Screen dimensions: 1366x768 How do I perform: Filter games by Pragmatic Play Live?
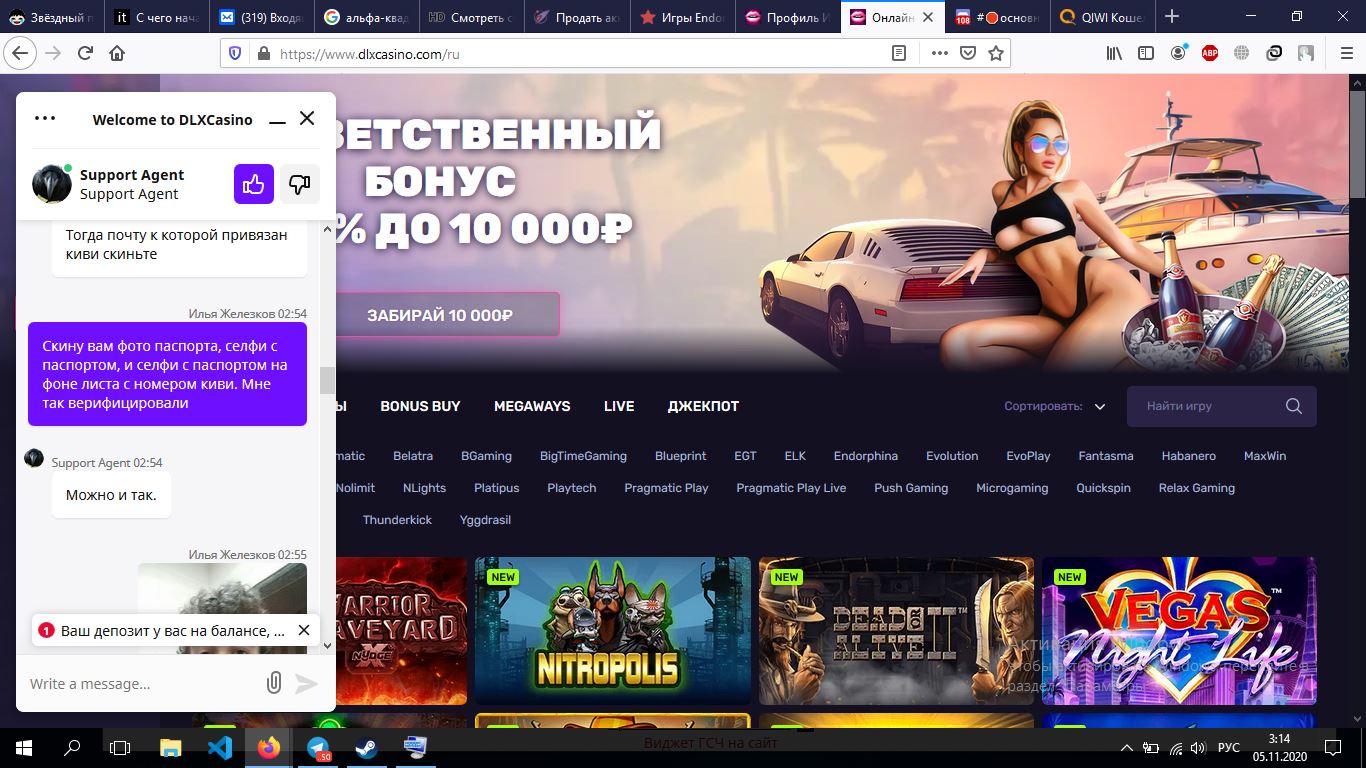click(791, 488)
